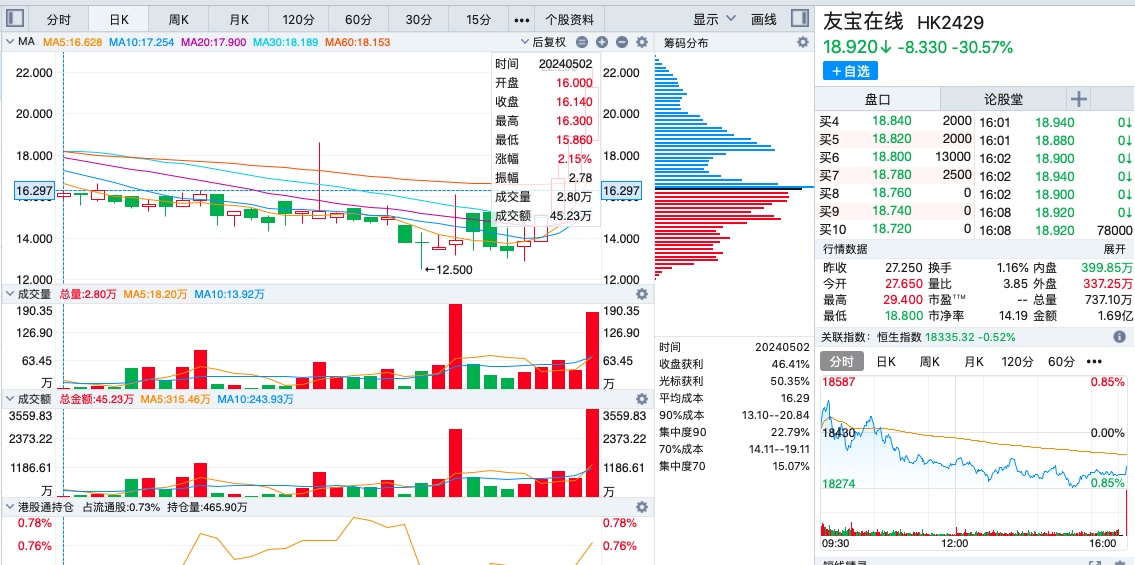The image size is (1135, 565).
Task: Click the MA30:18.189 indicator label
Action: [x=285, y=43]
